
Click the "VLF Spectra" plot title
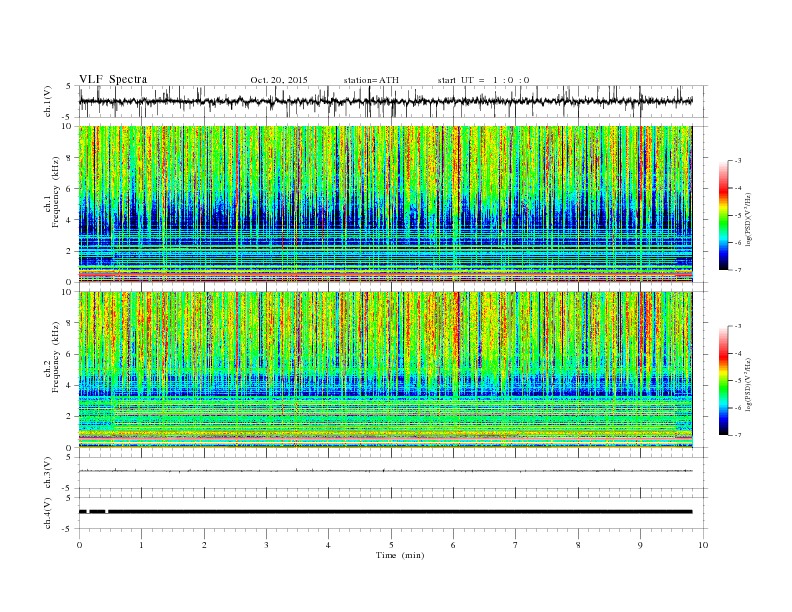click(113, 79)
